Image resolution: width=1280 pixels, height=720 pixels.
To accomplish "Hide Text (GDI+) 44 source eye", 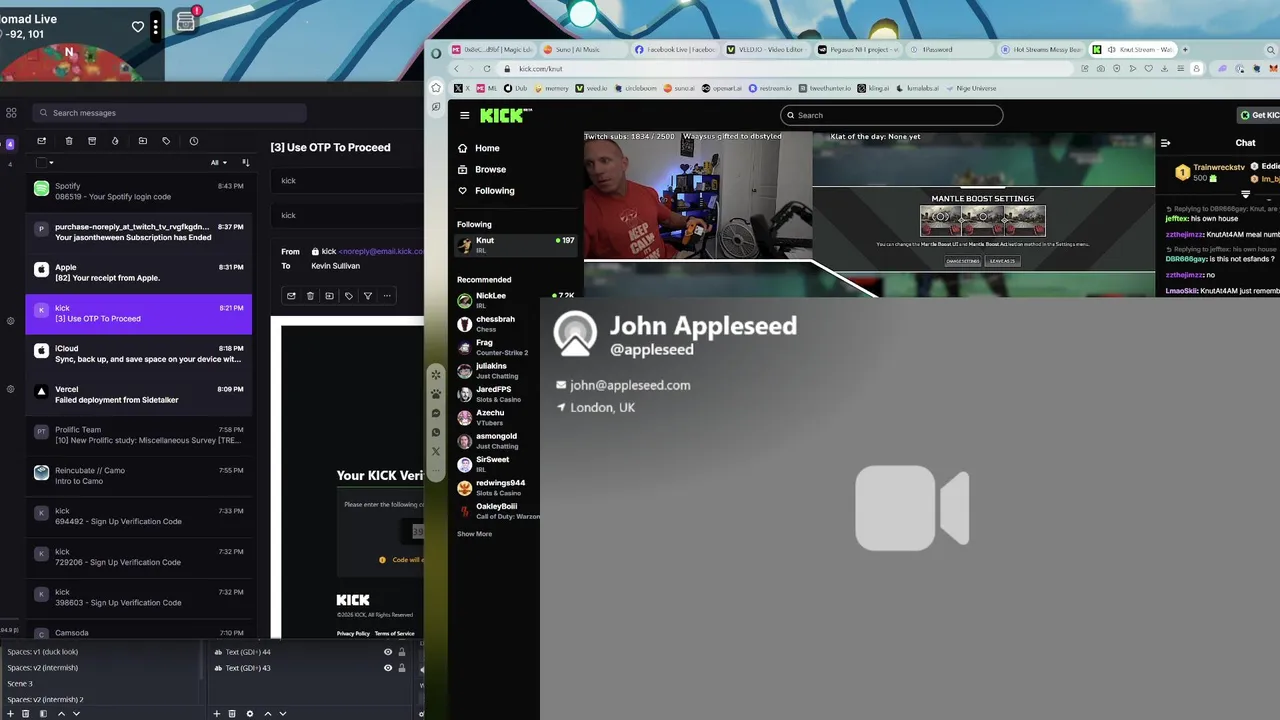I will click(x=388, y=652).
